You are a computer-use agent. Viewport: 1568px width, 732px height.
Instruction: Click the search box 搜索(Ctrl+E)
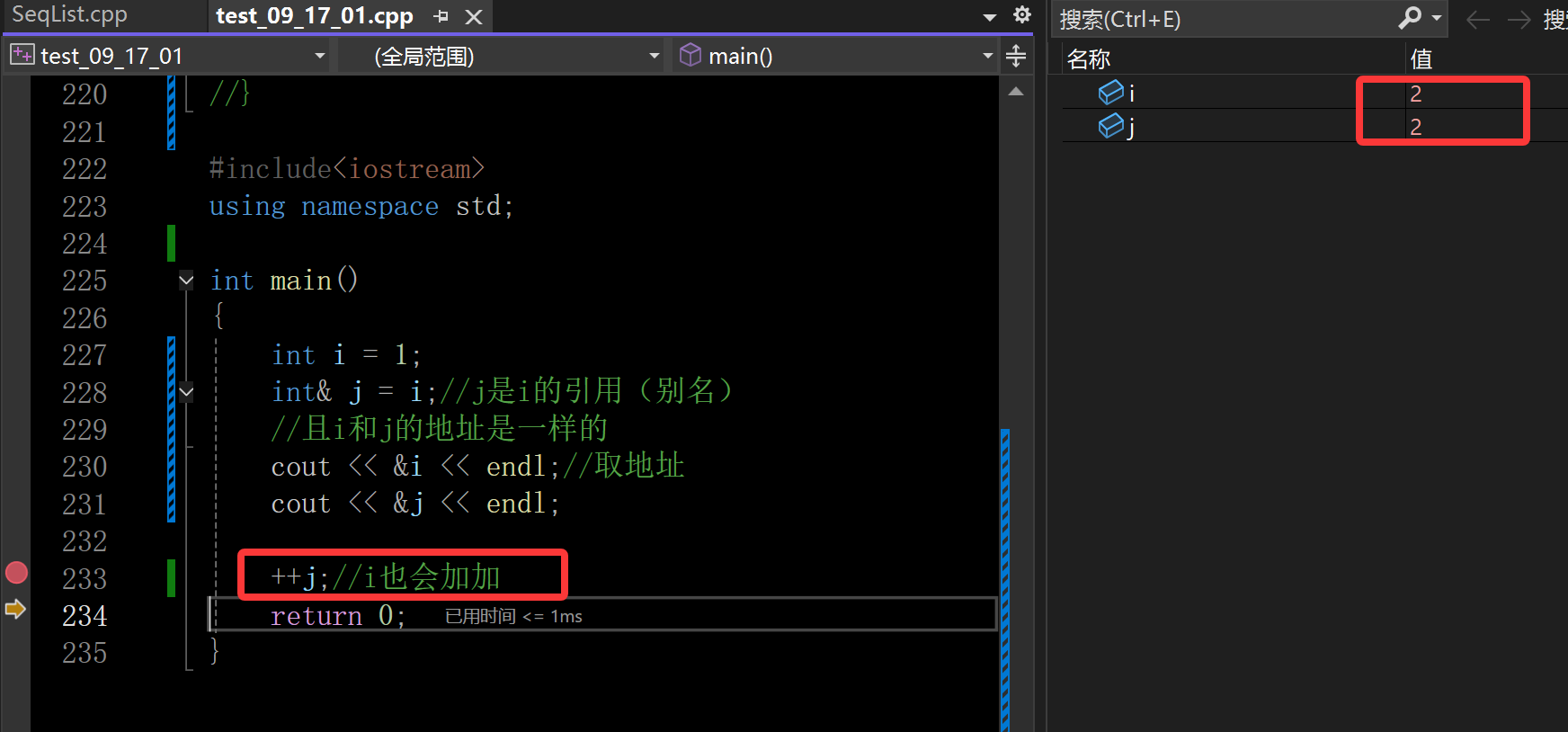1223,19
